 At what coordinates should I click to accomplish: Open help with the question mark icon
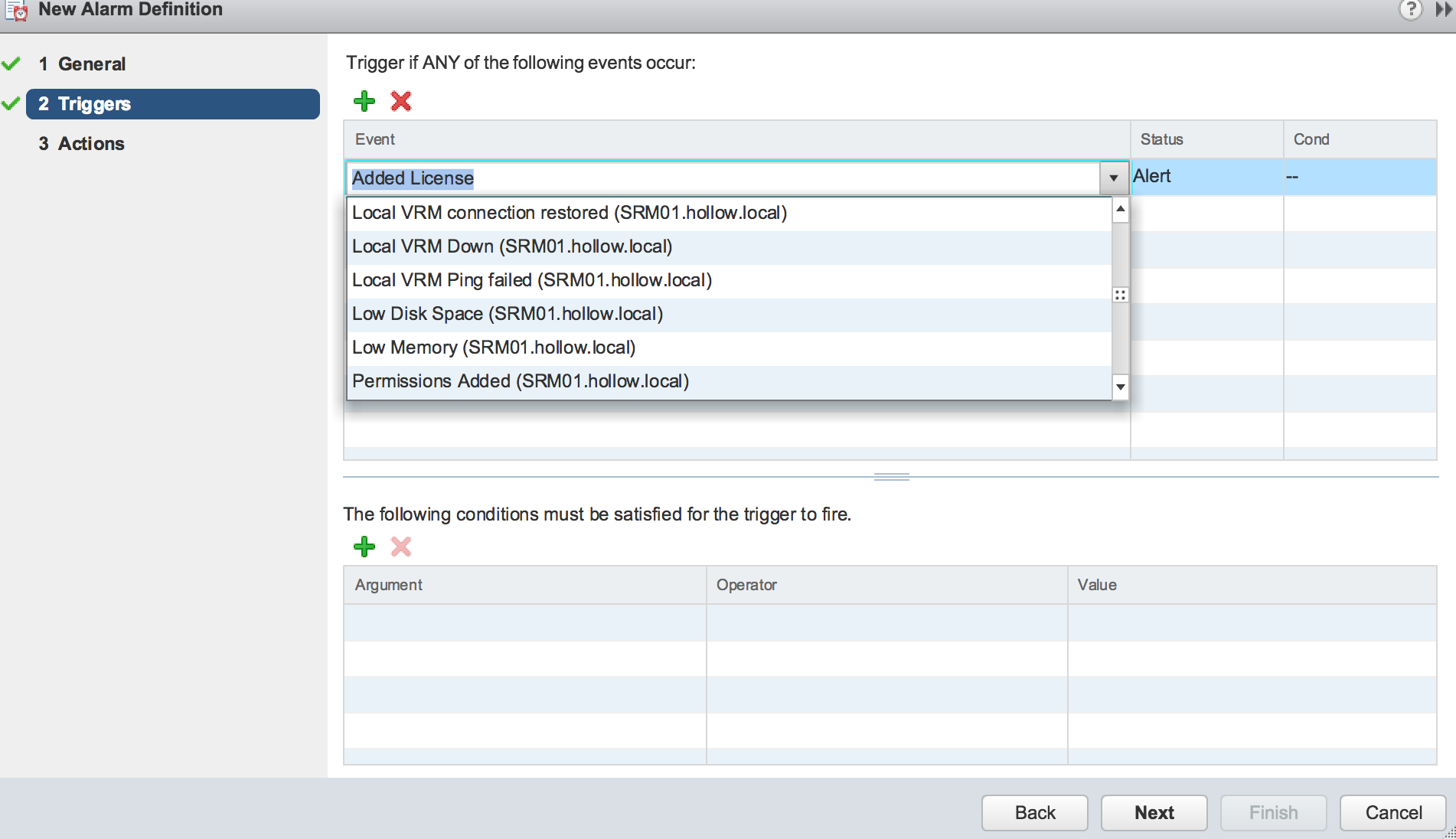[x=1410, y=10]
